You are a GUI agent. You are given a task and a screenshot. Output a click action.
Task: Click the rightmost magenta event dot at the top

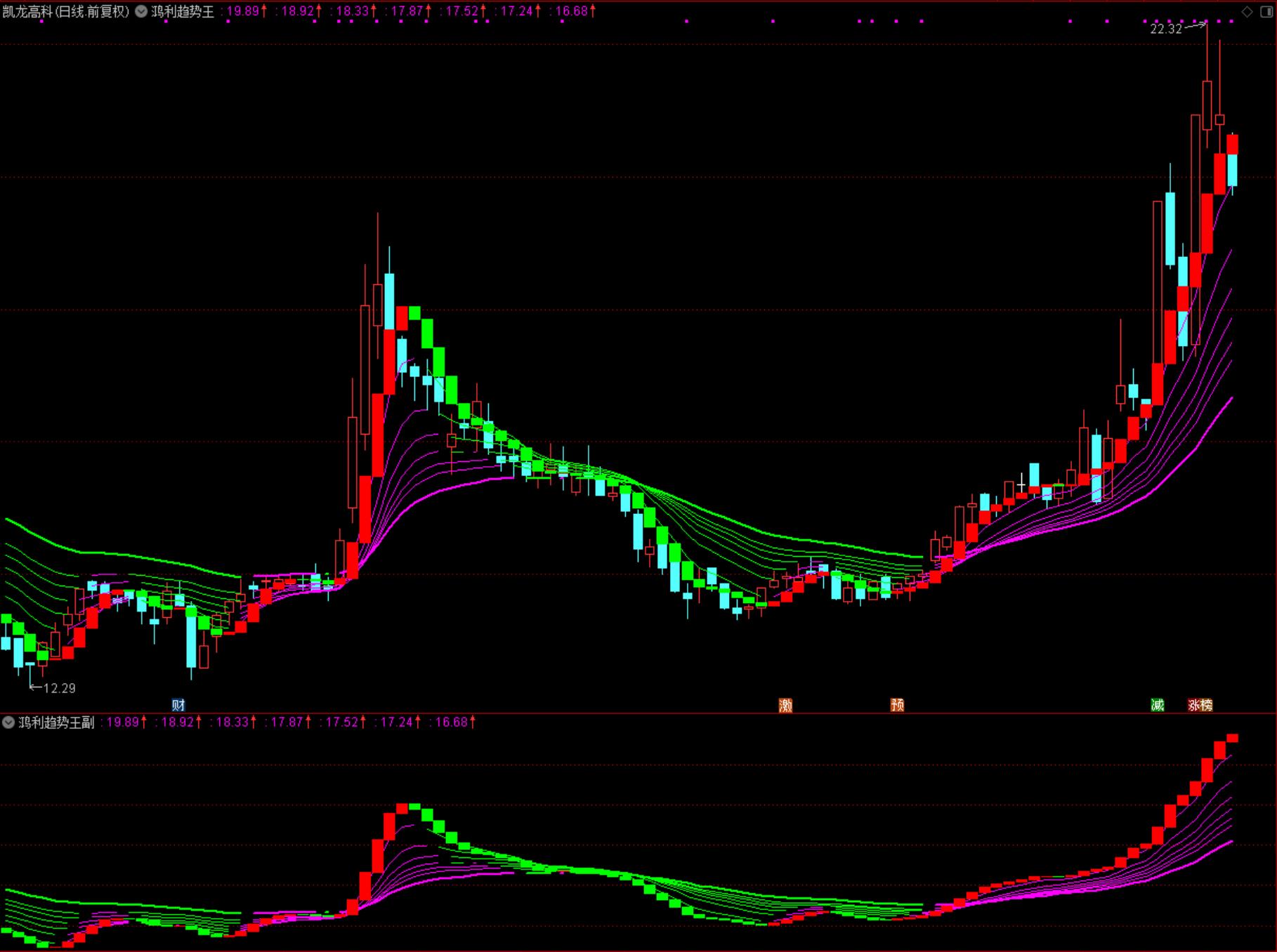click(1231, 21)
